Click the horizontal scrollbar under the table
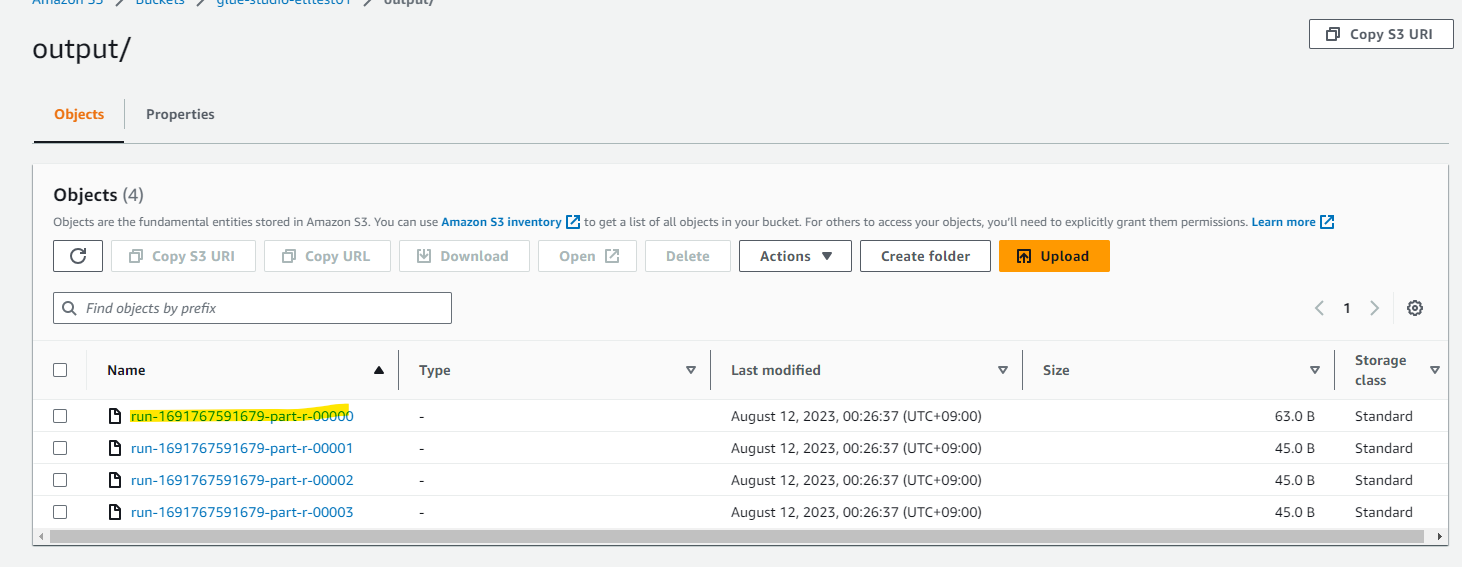1462x567 pixels. 736,537
